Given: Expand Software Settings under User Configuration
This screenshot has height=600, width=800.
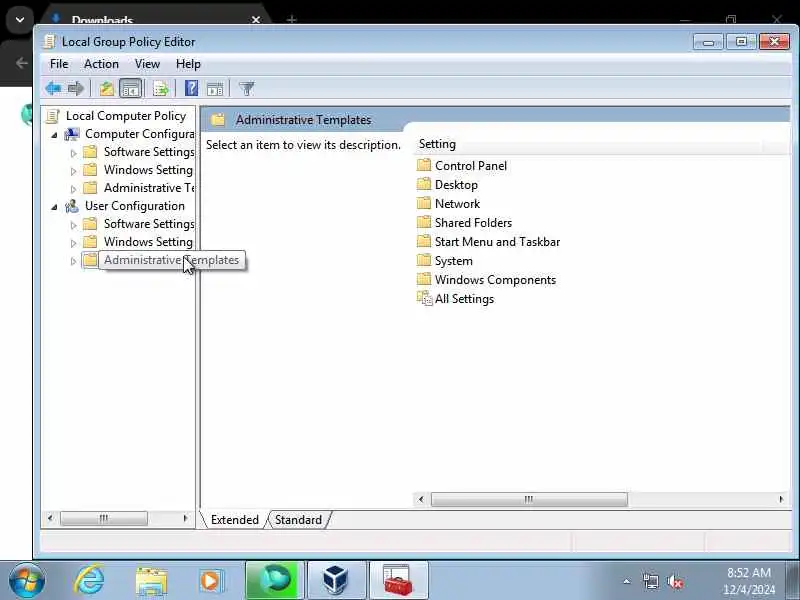Looking at the screenshot, I should pyautogui.click(x=73, y=224).
